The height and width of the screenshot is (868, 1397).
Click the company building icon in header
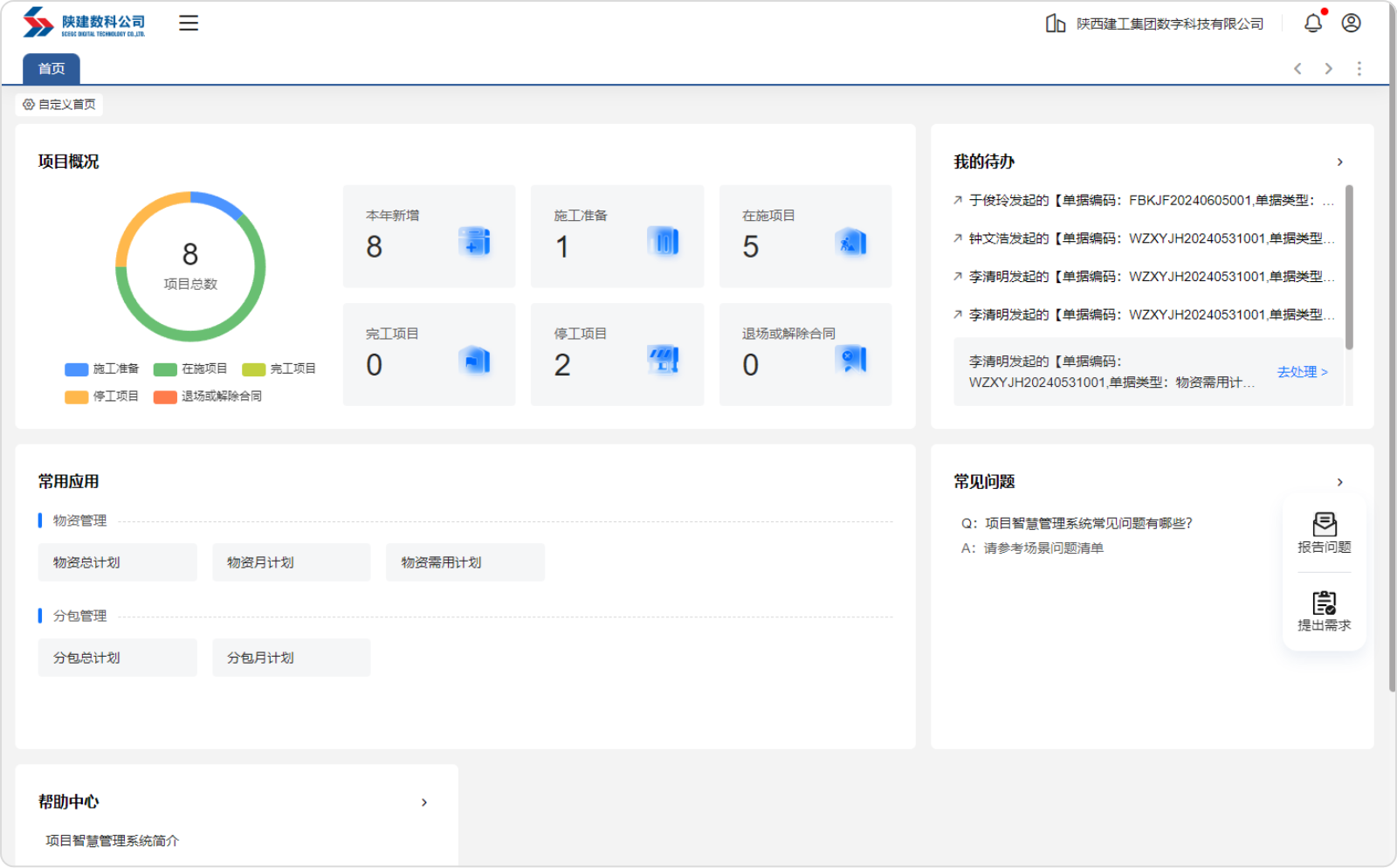[1055, 24]
